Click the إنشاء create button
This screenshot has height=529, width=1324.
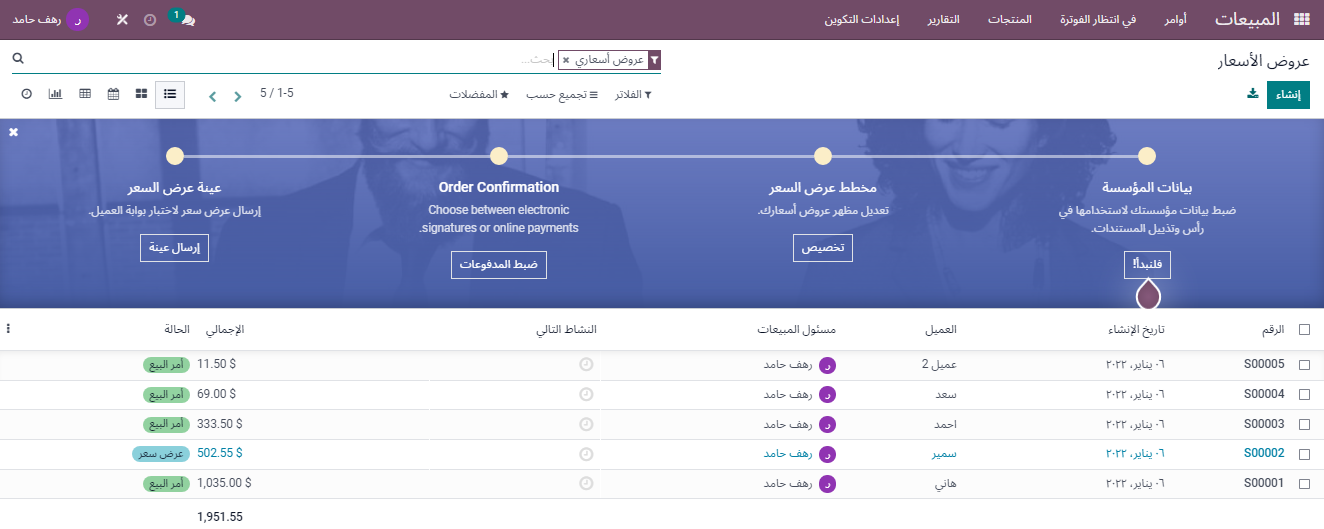click(x=1288, y=95)
